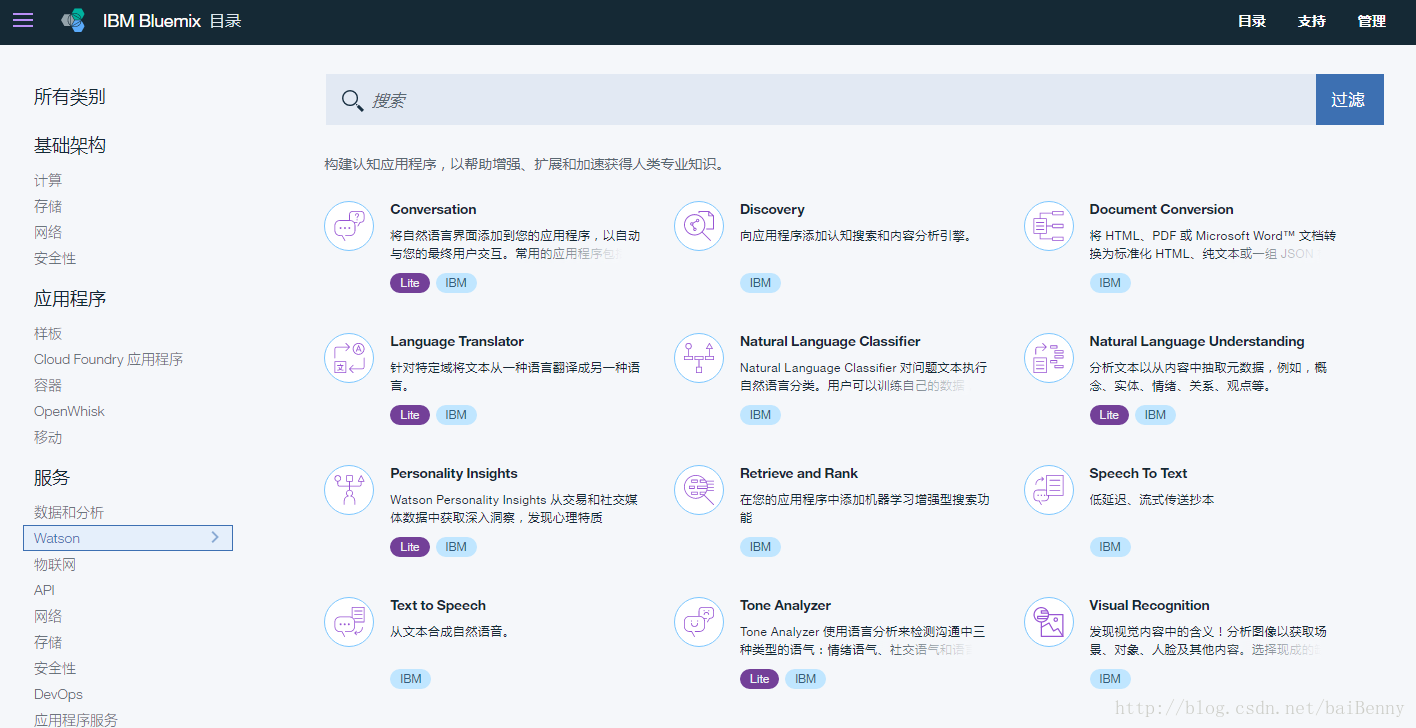Screen dimensions: 1416x728
Task: Open the Document Conversion service icon
Action: pos(1049,226)
